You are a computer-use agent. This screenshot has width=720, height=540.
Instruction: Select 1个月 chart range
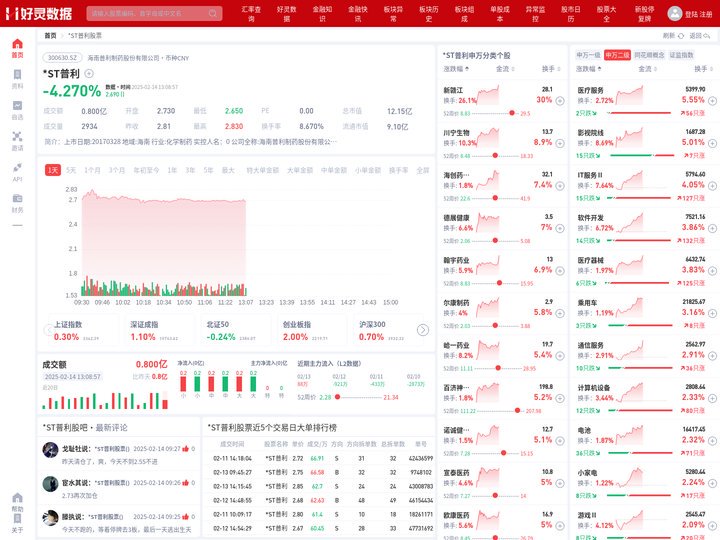[x=92, y=170]
